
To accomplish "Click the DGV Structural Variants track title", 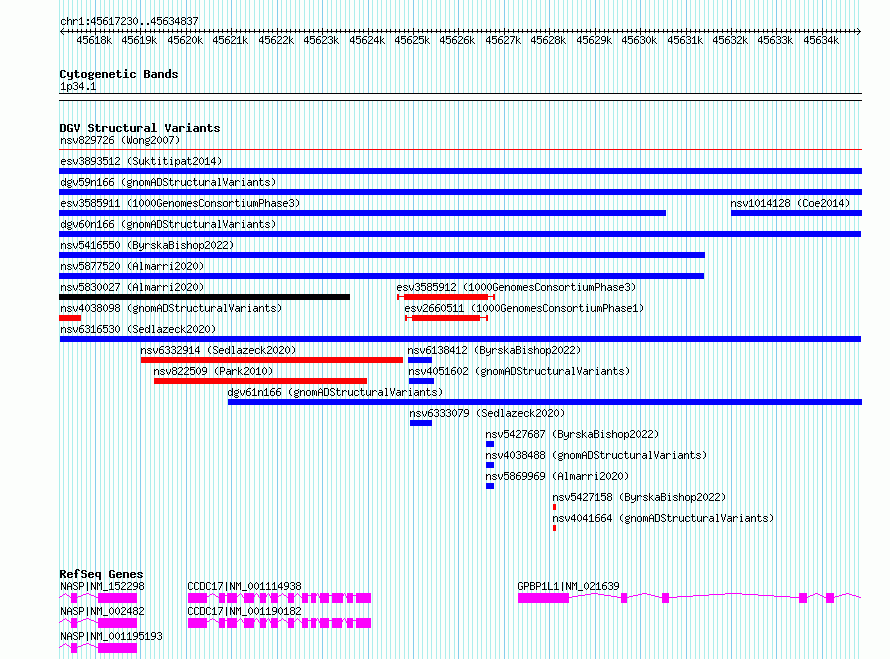I will 140,128.
